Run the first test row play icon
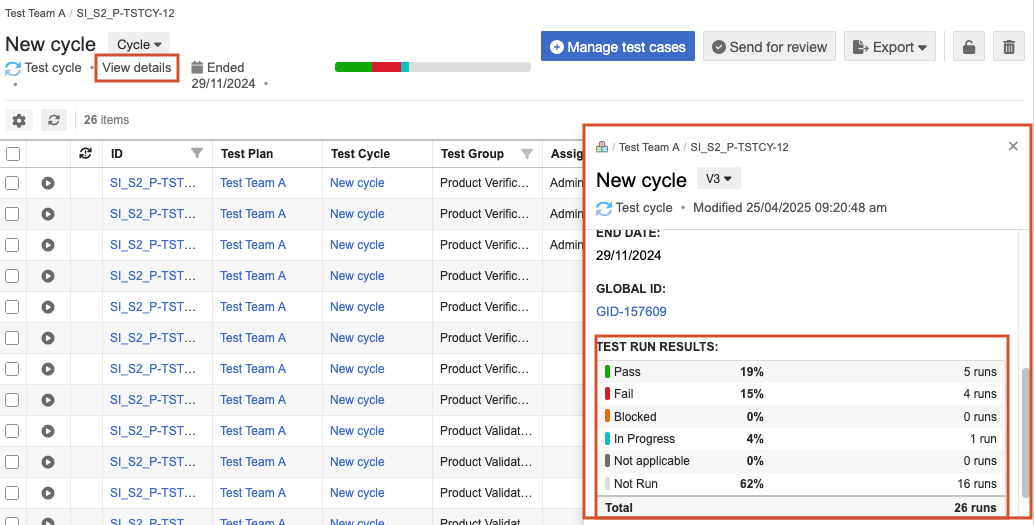Screen dimensions: 1034x525 (48, 183)
